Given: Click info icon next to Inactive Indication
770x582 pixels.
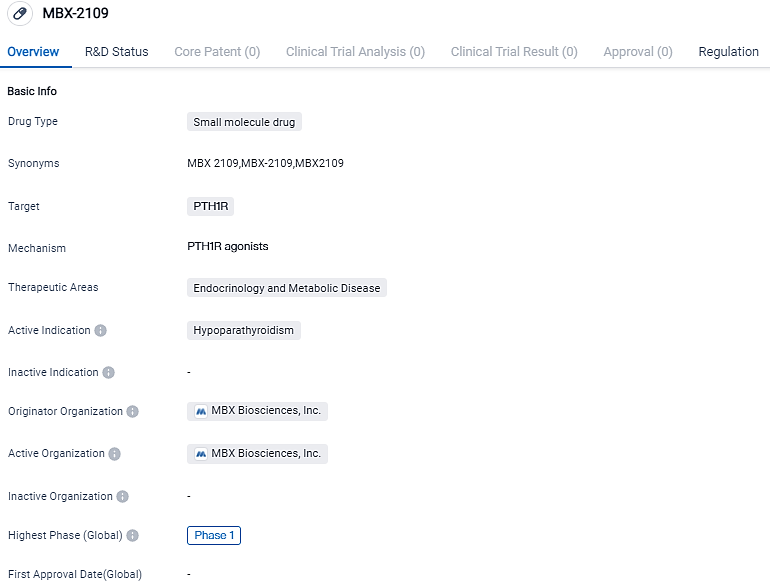Looking at the screenshot, I should point(109,372).
